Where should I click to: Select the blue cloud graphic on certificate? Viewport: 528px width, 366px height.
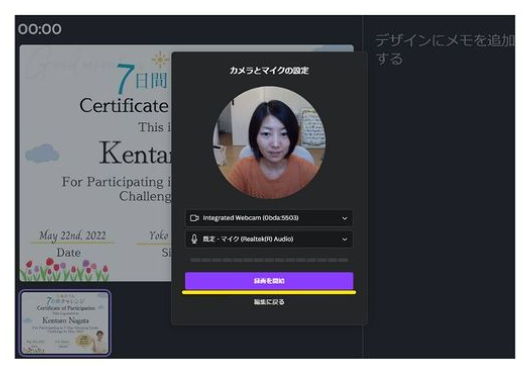42,153
